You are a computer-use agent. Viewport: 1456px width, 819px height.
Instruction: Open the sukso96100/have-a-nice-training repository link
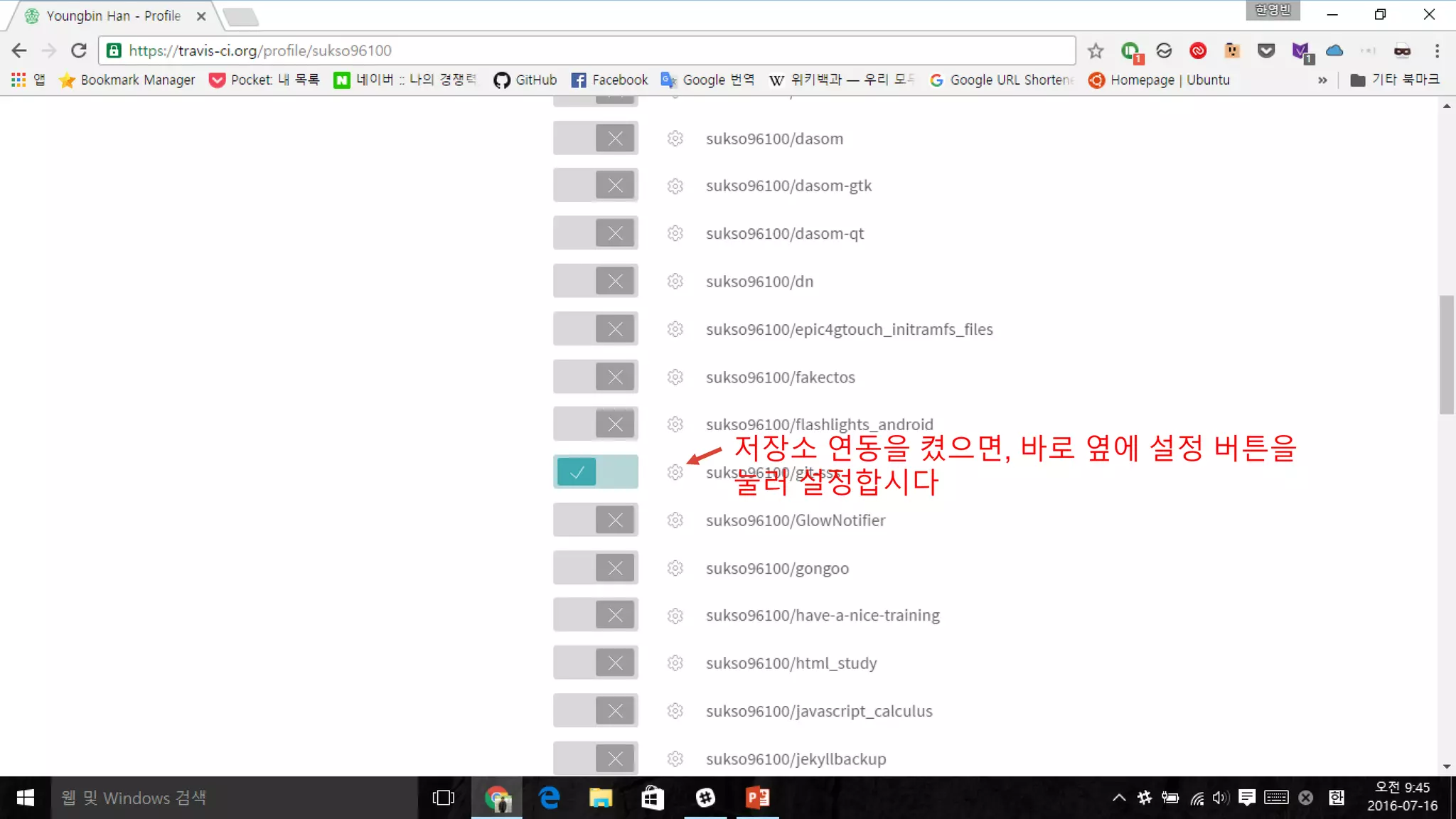823,616
